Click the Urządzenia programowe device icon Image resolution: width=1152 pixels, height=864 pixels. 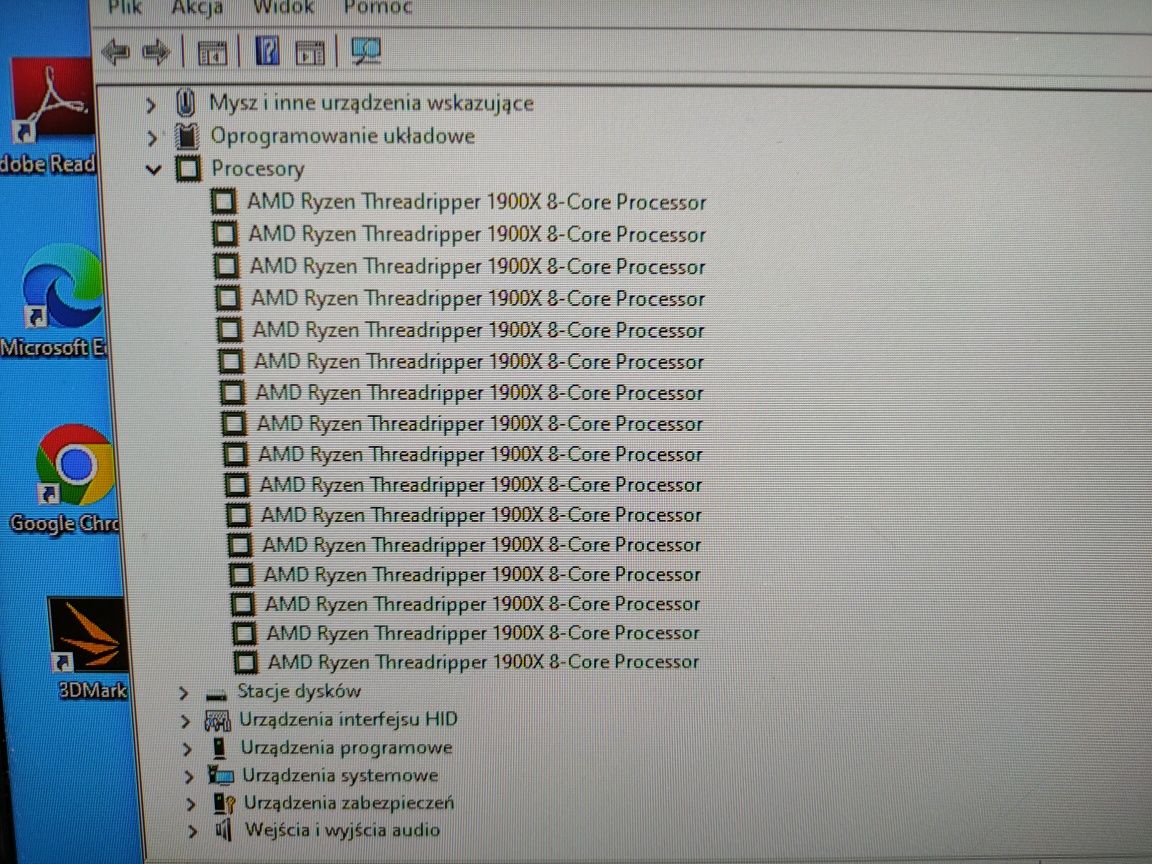219,748
